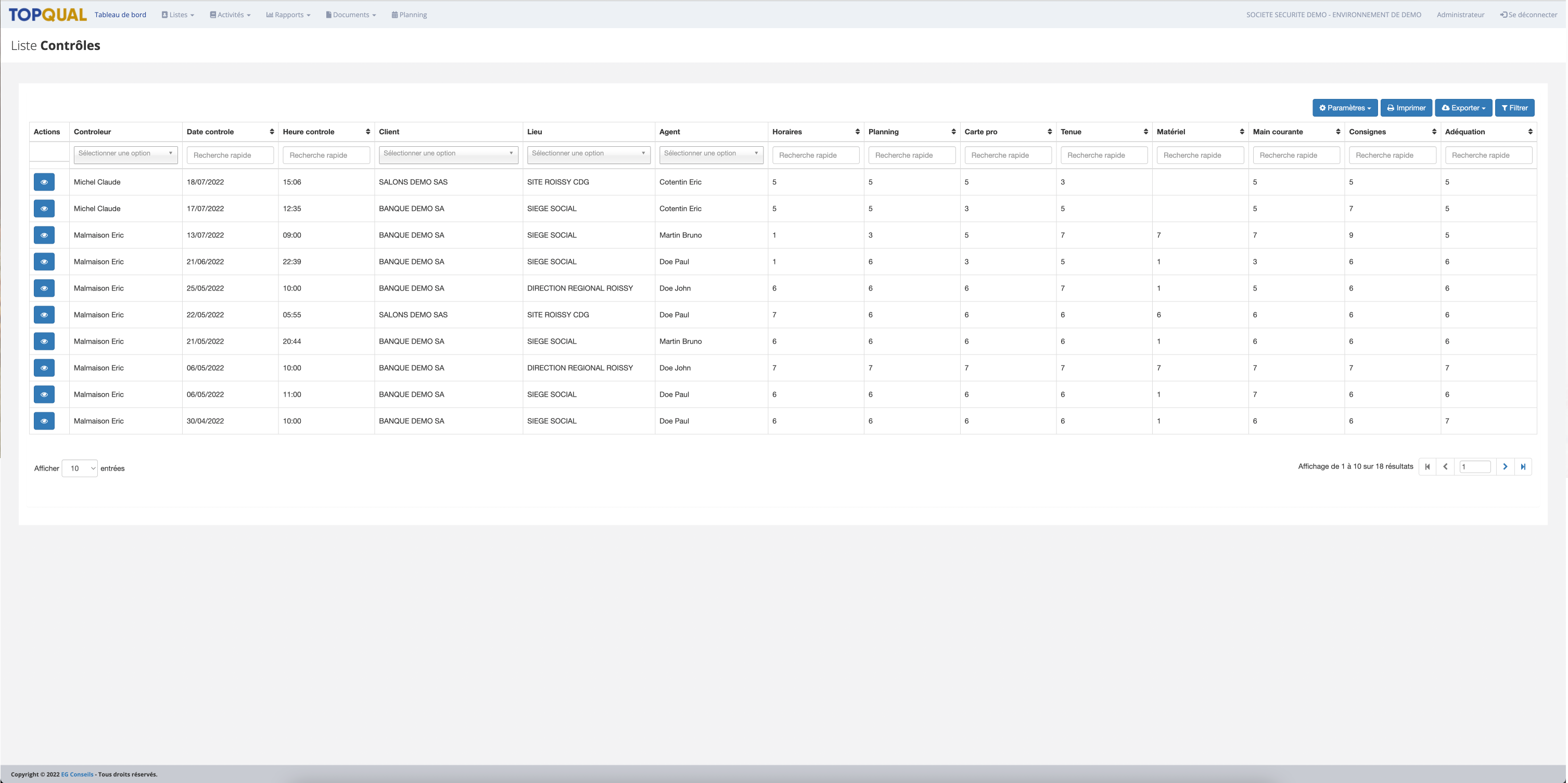Sort the Horaires column
The image size is (1568, 783).
coord(857,132)
